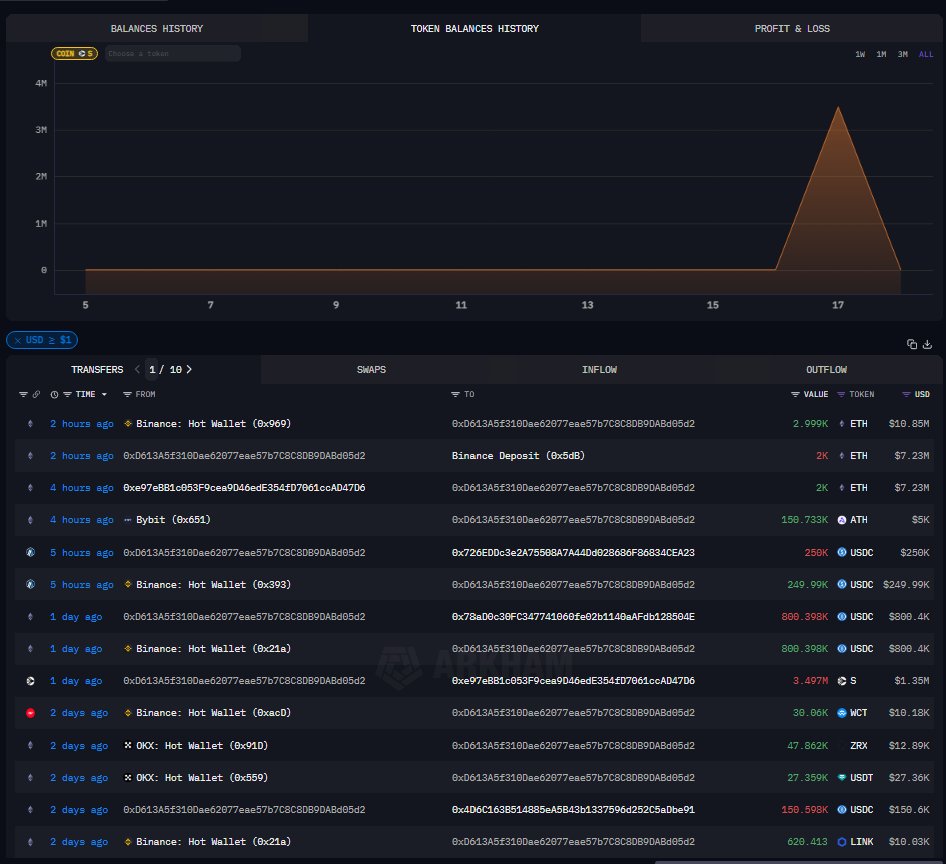This screenshot has width=946, height=864.
Task: Open Bybit (0x651) sender entity
Action: (x=173, y=519)
